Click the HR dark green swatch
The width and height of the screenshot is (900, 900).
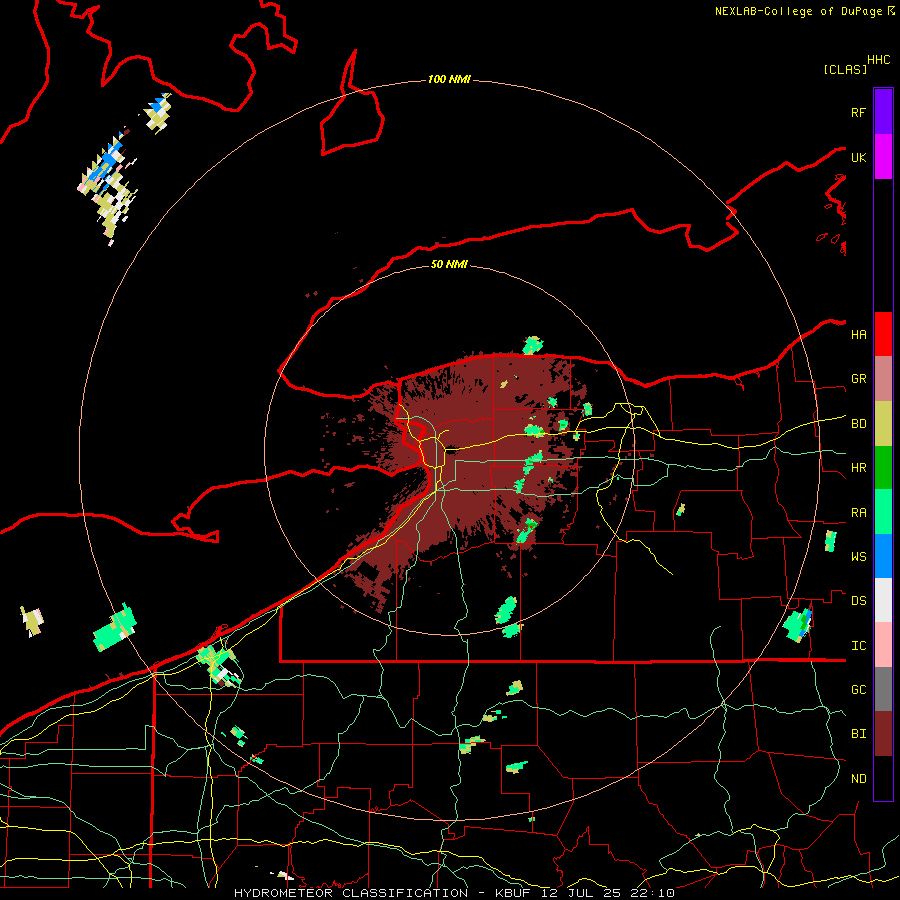click(883, 467)
